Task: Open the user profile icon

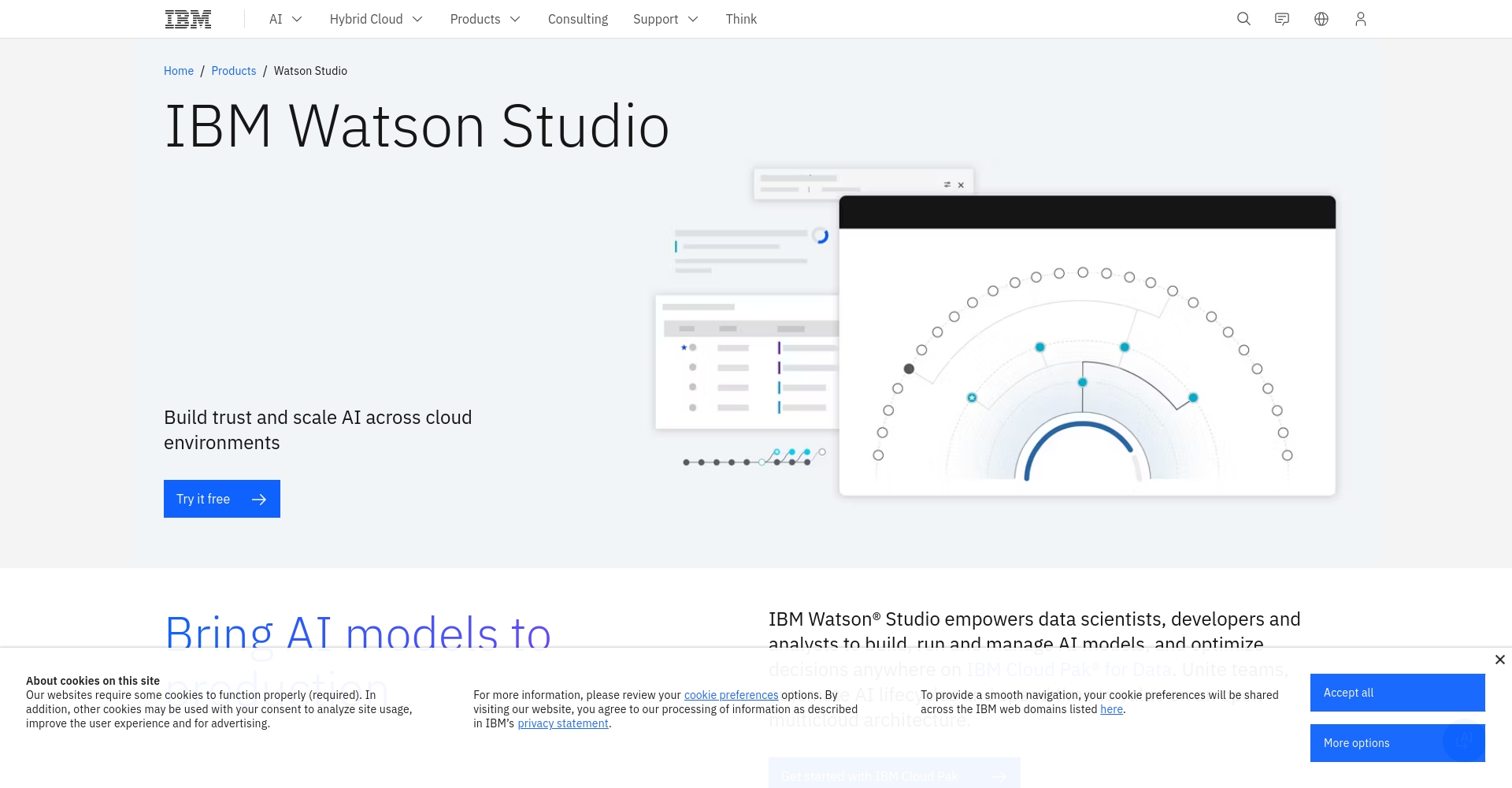Action: (1361, 18)
